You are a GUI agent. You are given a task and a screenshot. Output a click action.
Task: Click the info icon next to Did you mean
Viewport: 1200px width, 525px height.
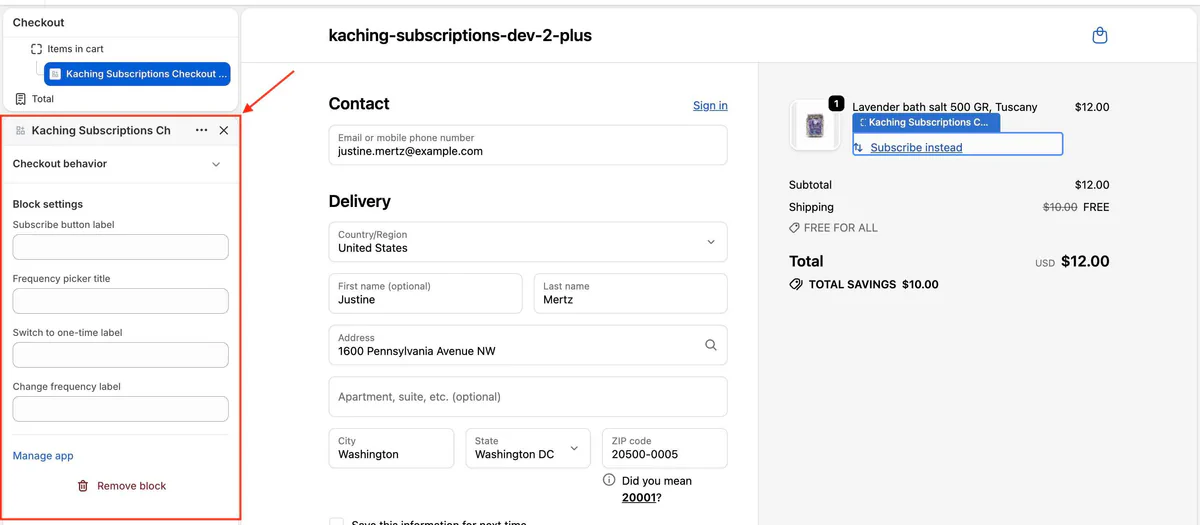[x=610, y=480]
